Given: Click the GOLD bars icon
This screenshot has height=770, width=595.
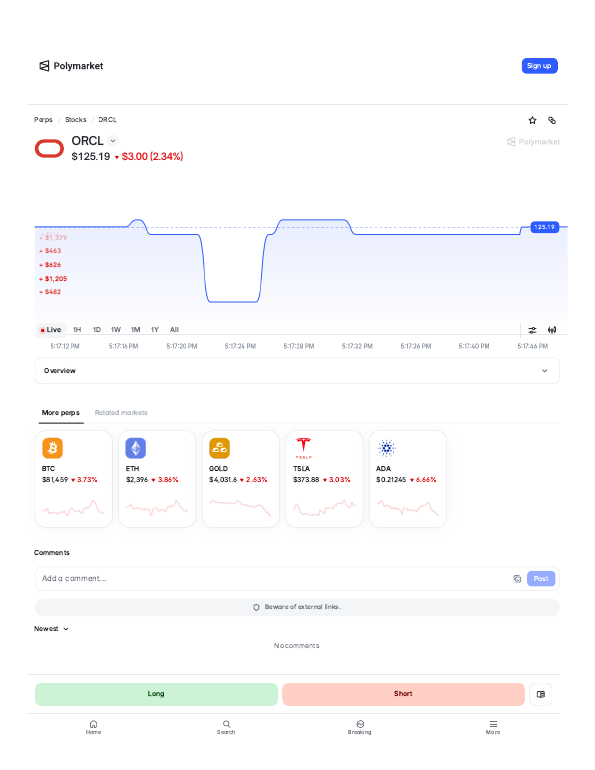Looking at the screenshot, I should [x=219, y=448].
